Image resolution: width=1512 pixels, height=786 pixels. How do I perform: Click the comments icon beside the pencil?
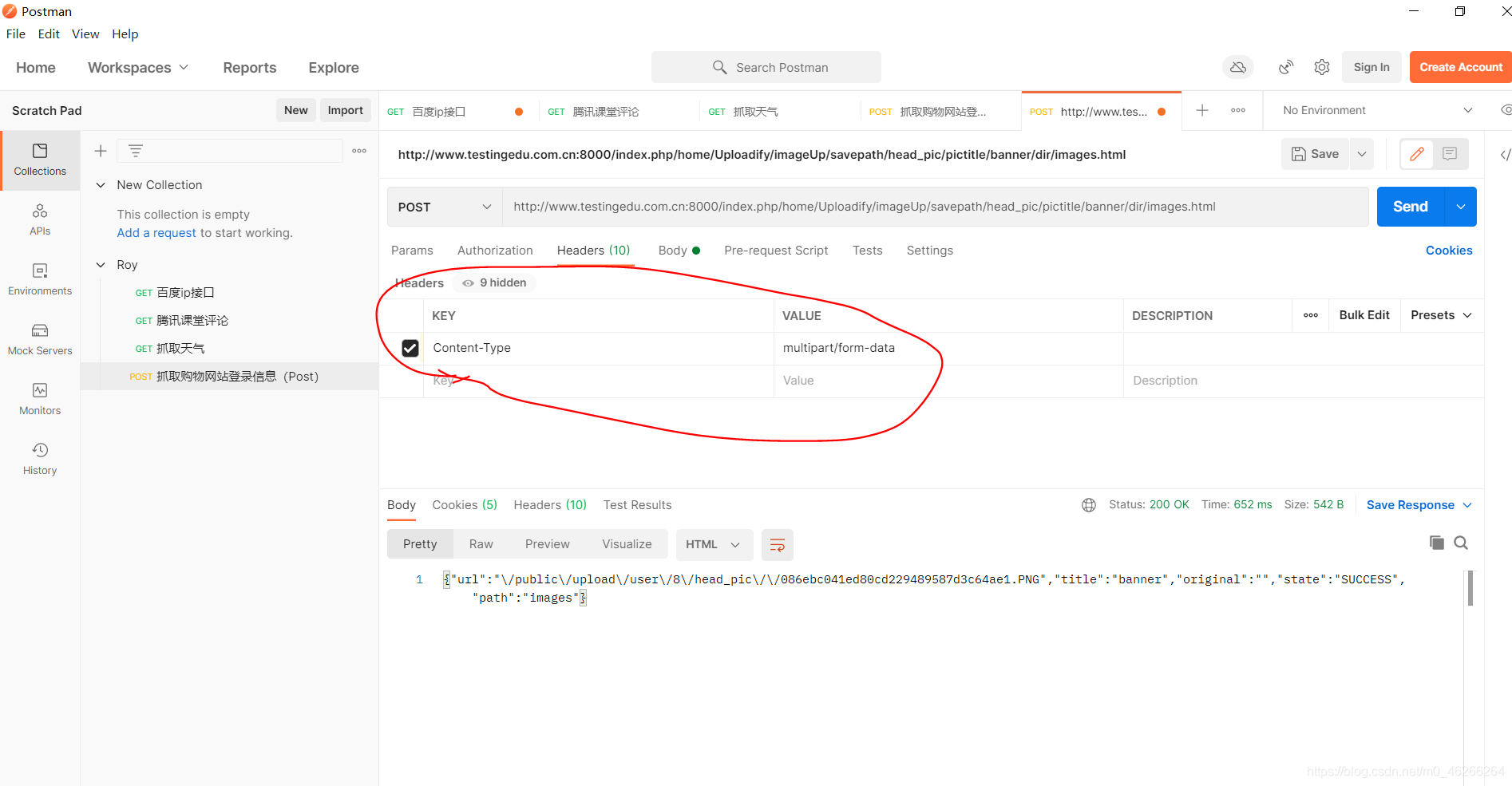pyautogui.click(x=1450, y=154)
